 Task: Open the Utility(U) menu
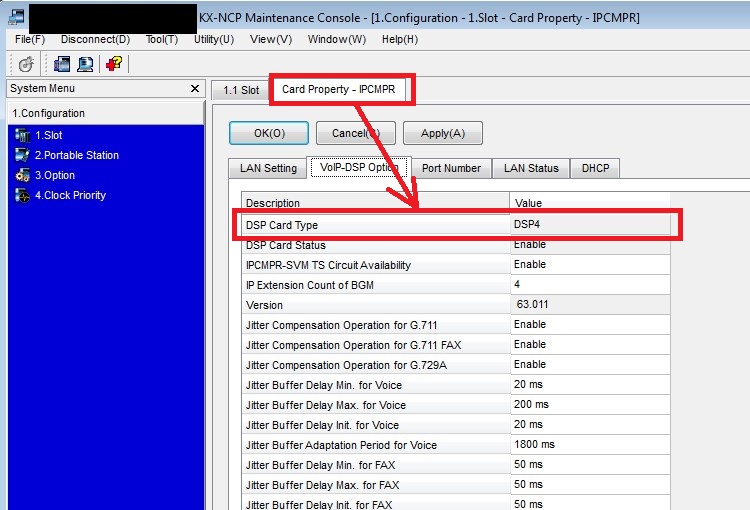coord(214,39)
